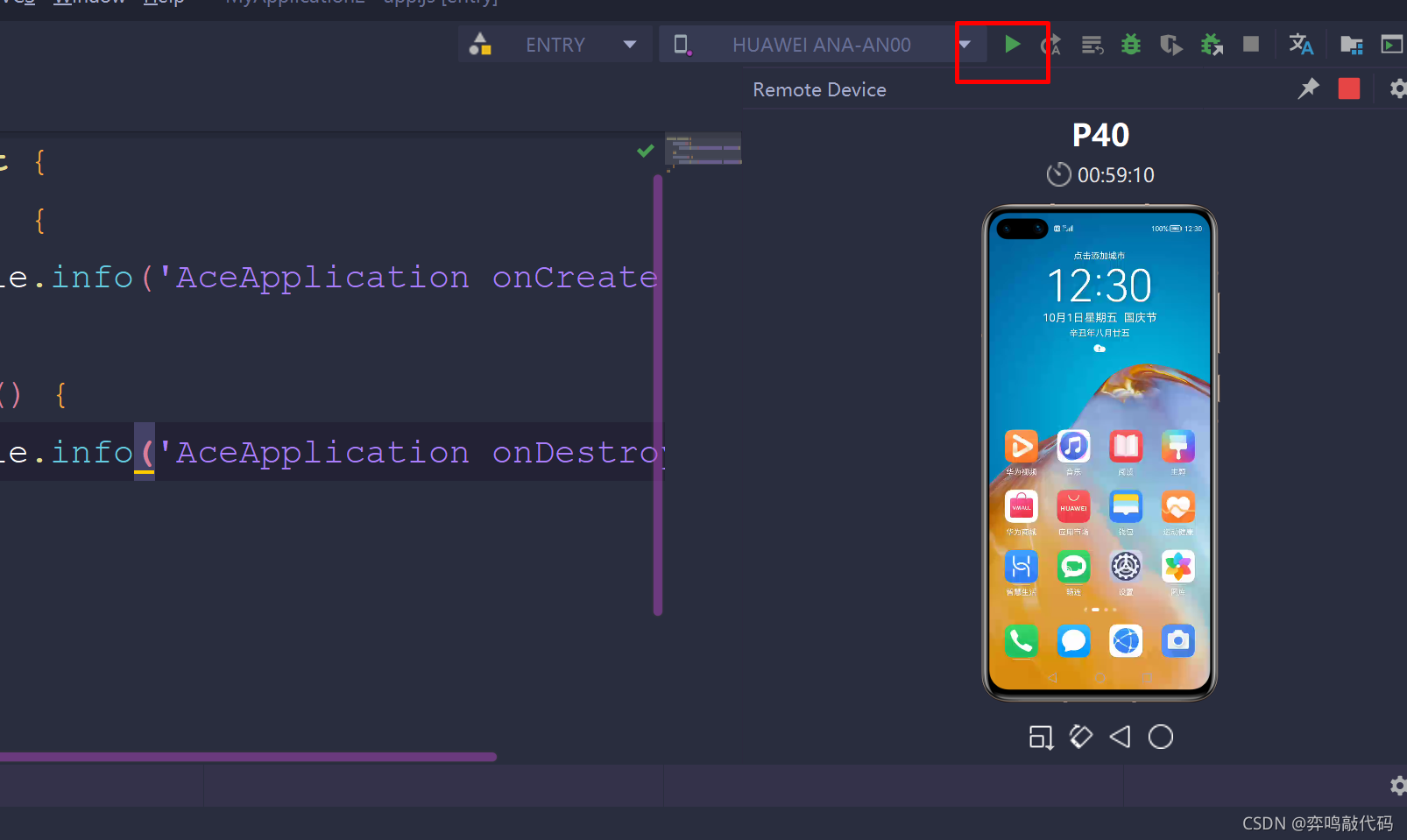The image size is (1407, 840).
Task: Open the Gallery pinwheel app
Action: pos(1178,567)
